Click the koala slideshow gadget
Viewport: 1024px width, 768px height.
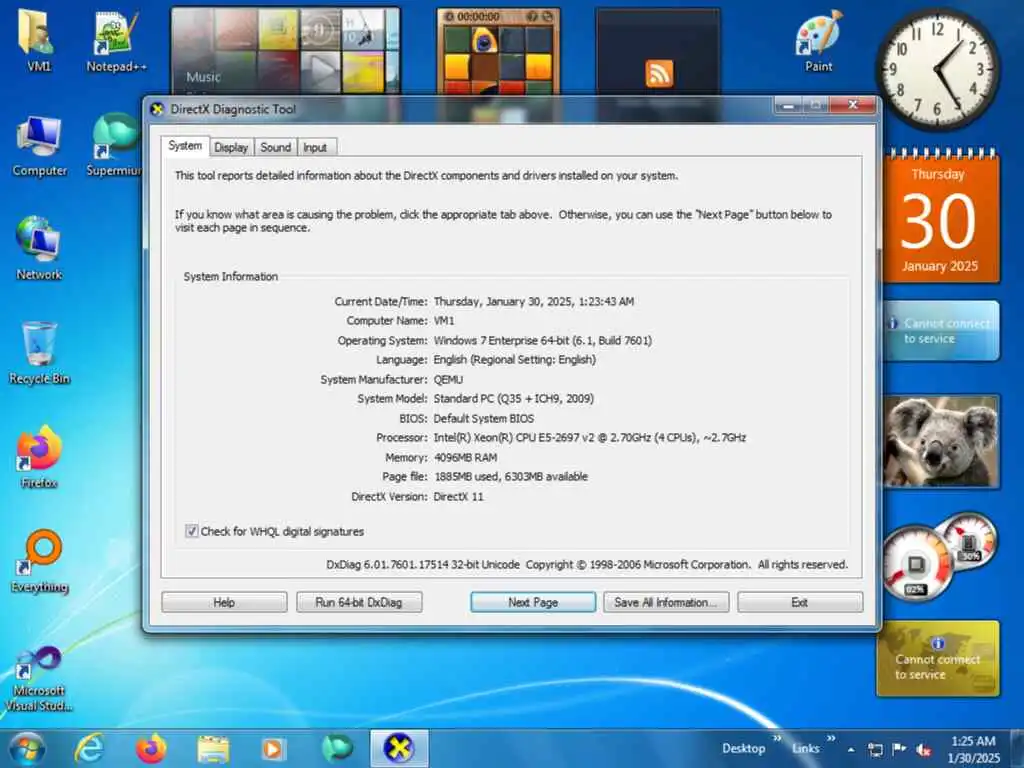point(941,441)
